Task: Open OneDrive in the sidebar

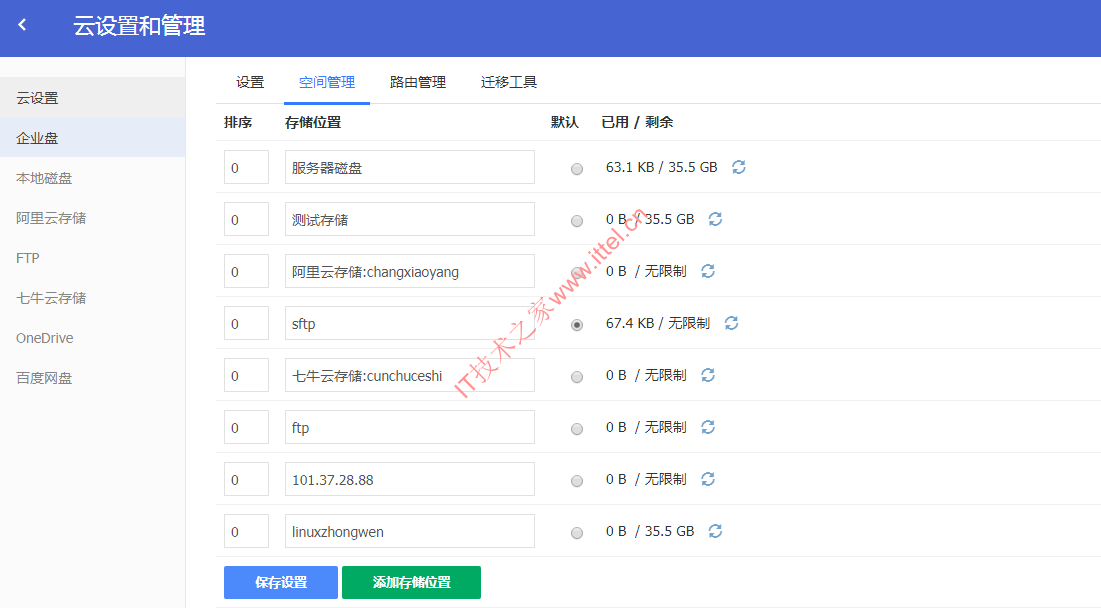Action: [93, 338]
